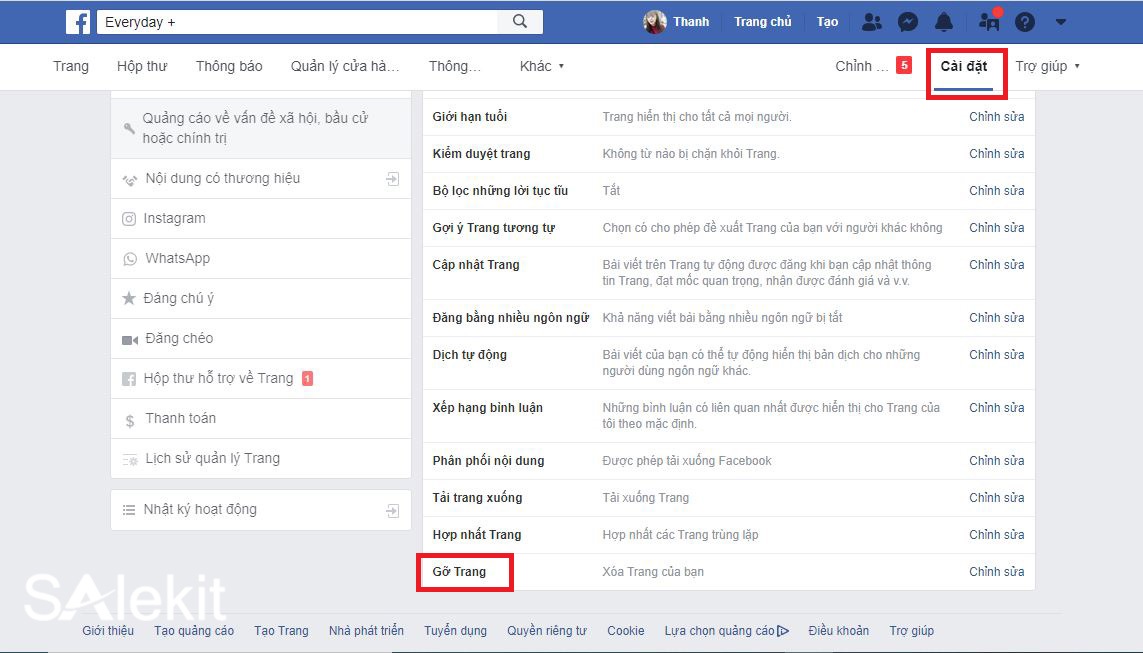The height and width of the screenshot is (653, 1143).
Task: Expand the Trợ giúp dropdown on the right
Action: click(x=1047, y=65)
